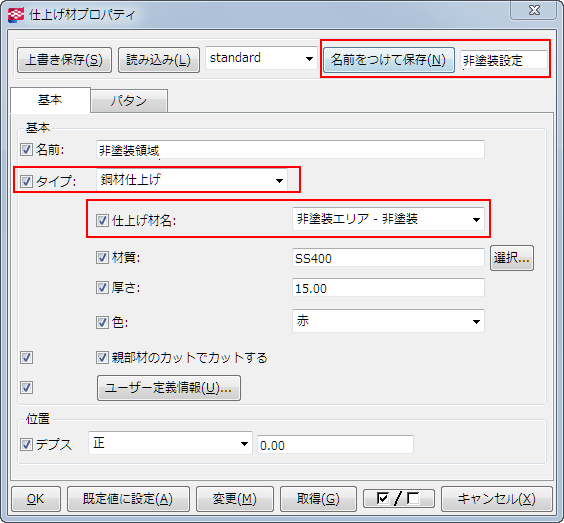564x523 pixels.
Task: Click the 変更(M) button
Action: tap(235, 499)
